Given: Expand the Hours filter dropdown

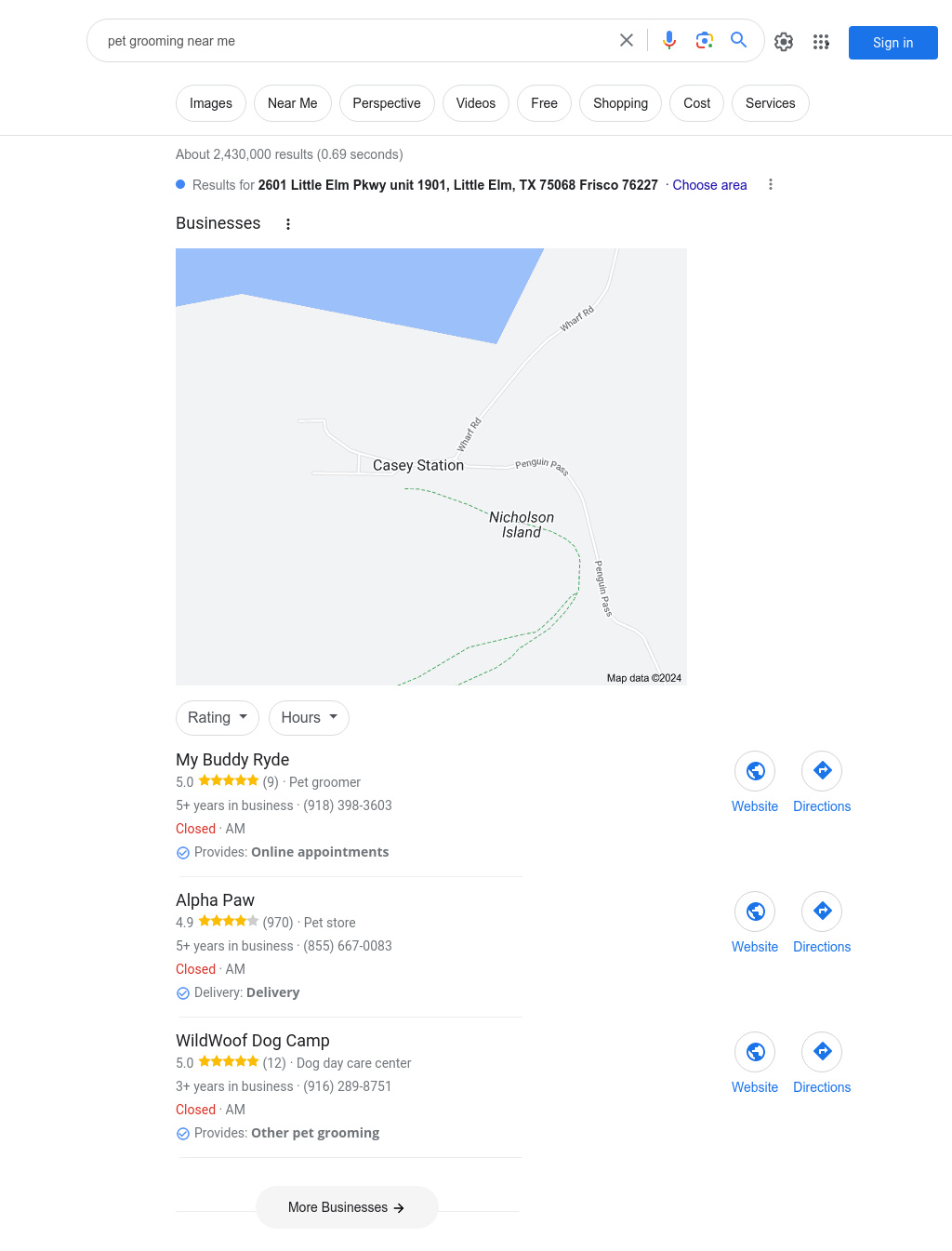Looking at the screenshot, I should click(309, 718).
